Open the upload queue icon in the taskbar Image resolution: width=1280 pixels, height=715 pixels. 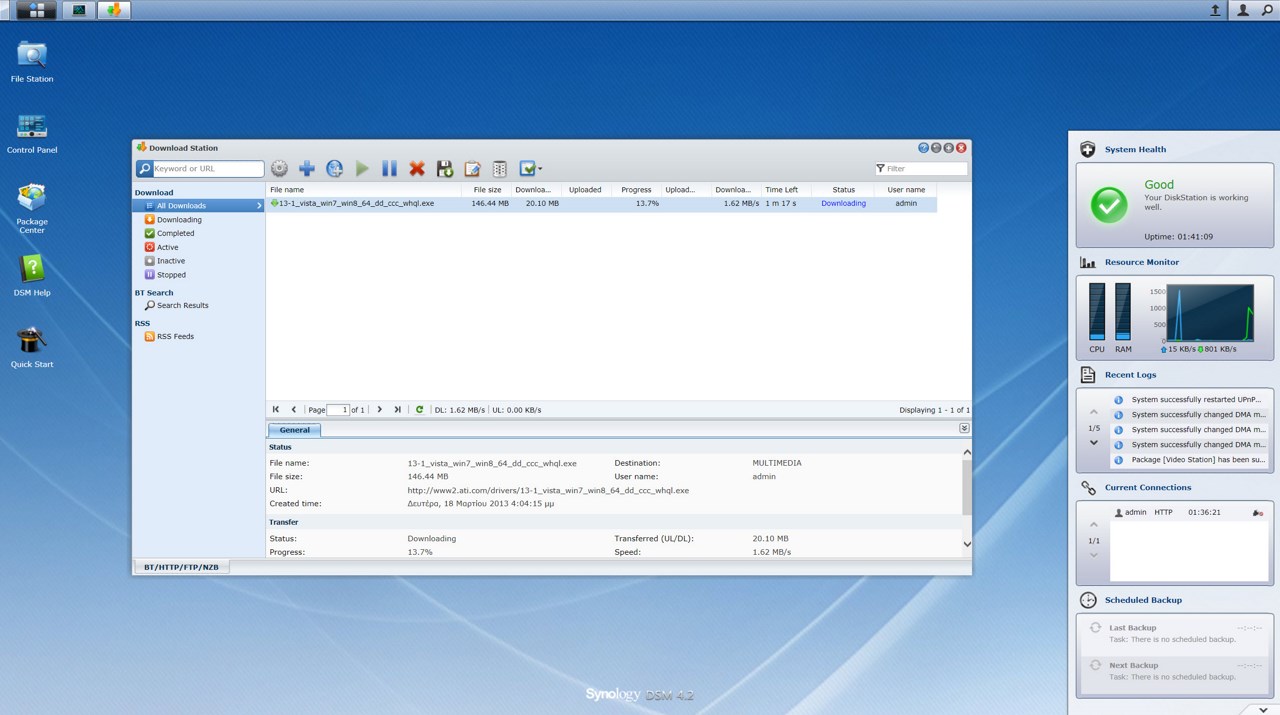[x=1215, y=10]
